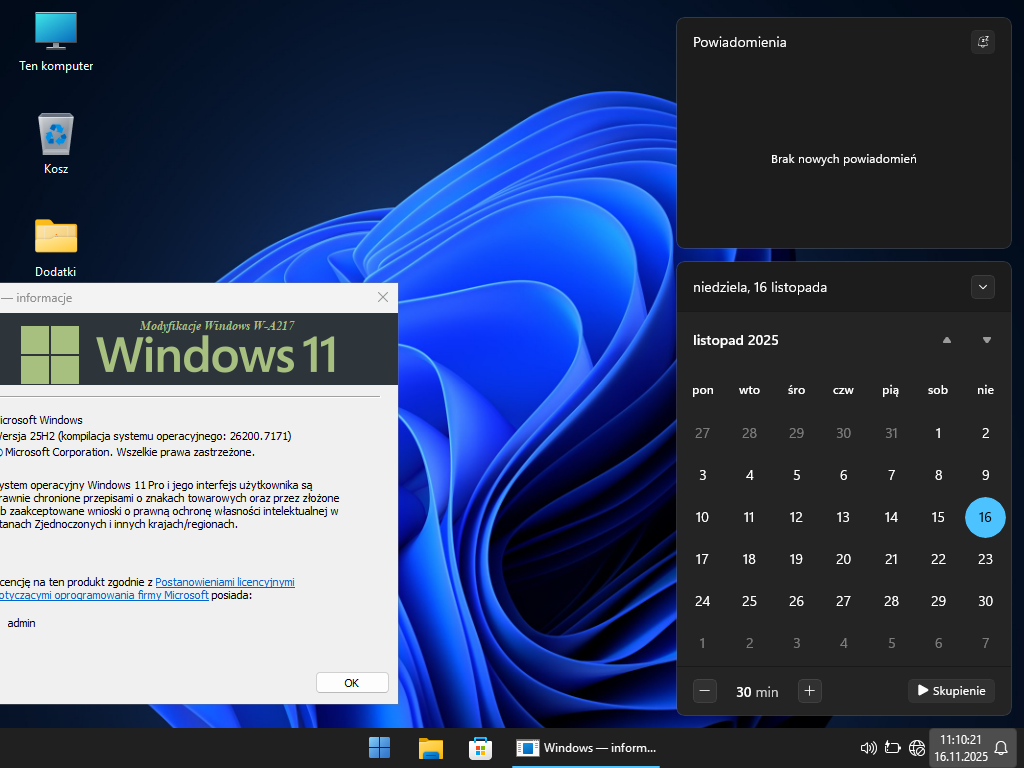The height and width of the screenshot is (768, 1024).
Task: Click the network globe tray icon
Action: coord(916,748)
